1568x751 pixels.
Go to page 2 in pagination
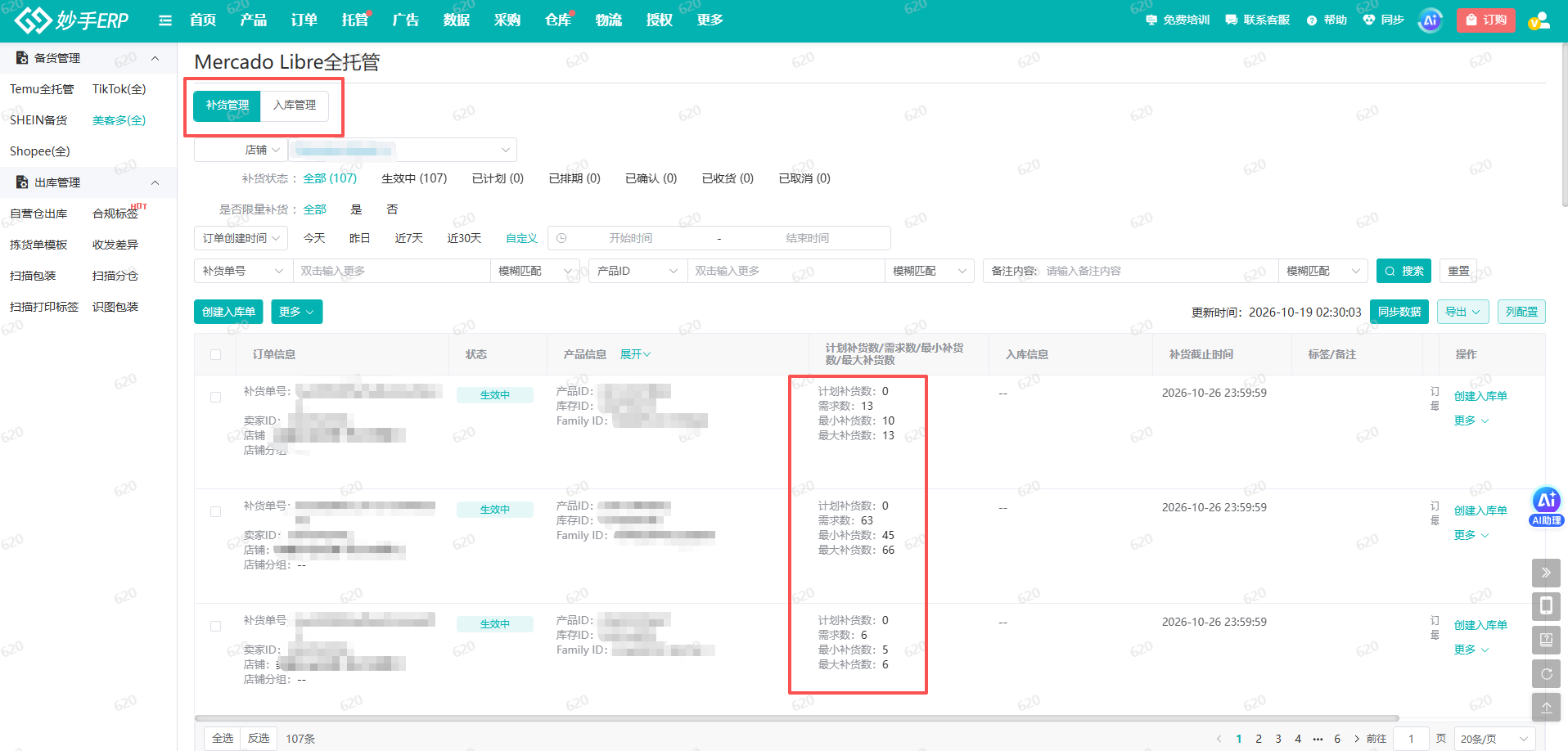(1259, 739)
